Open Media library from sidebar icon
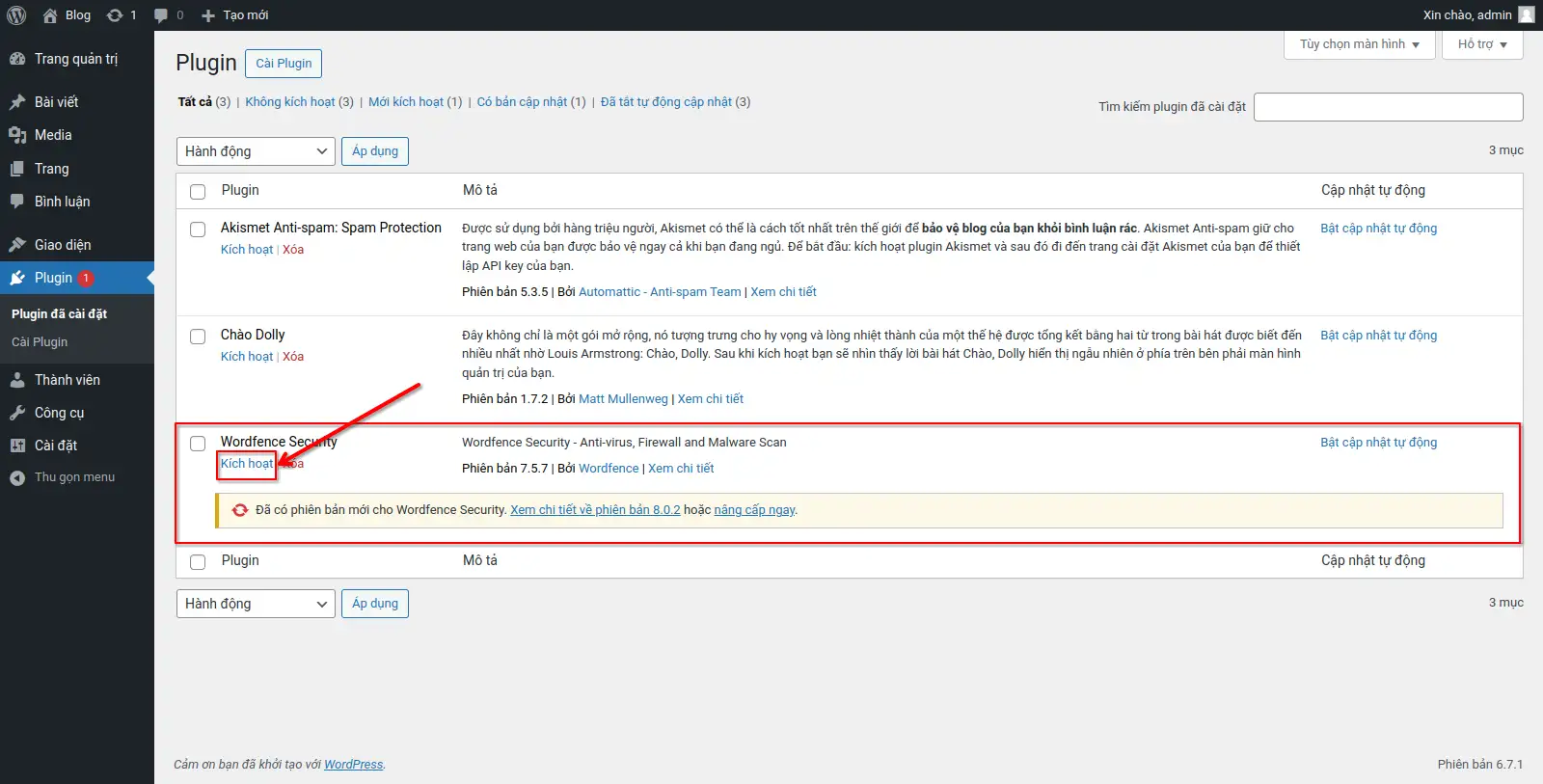Viewport: 1543px width, 784px height. (17, 135)
